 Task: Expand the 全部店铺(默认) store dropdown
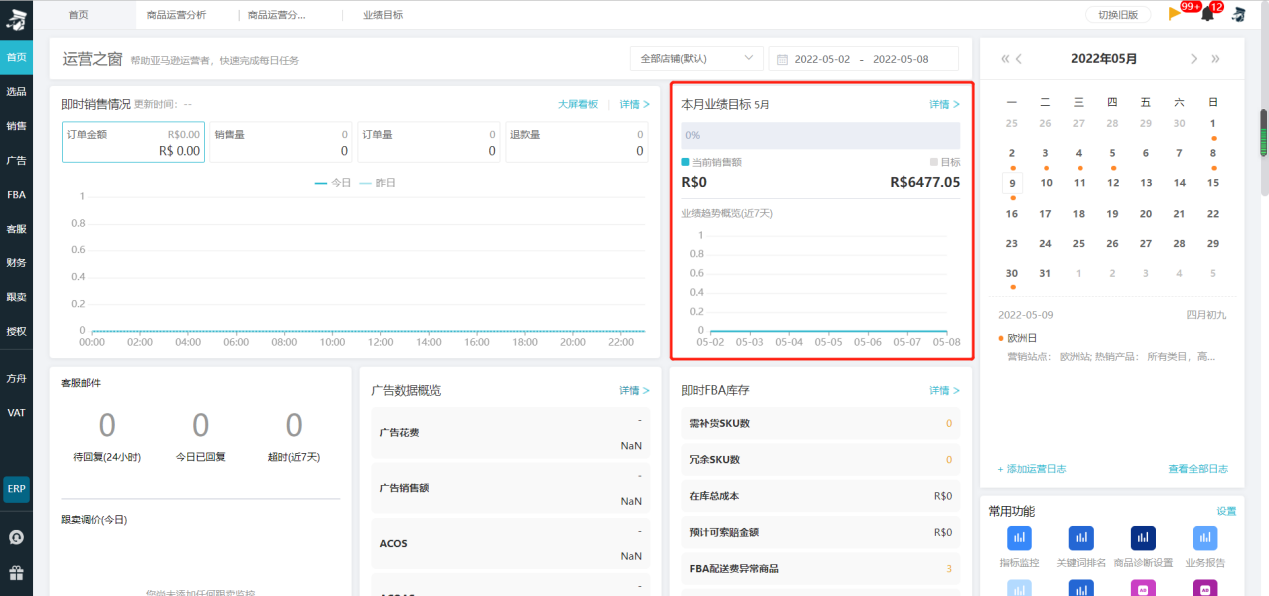[x=696, y=59]
